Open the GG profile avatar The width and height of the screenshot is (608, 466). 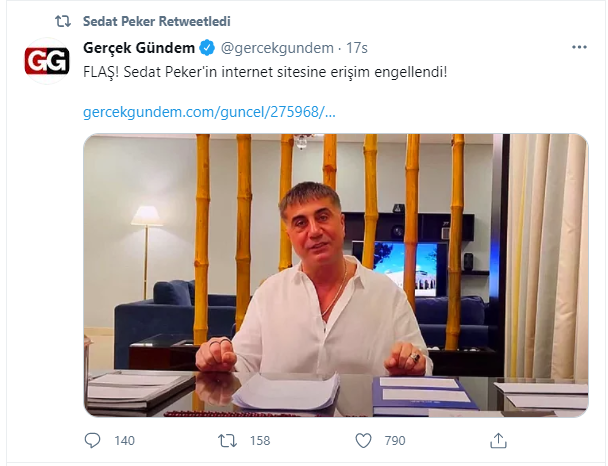[x=47, y=61]
